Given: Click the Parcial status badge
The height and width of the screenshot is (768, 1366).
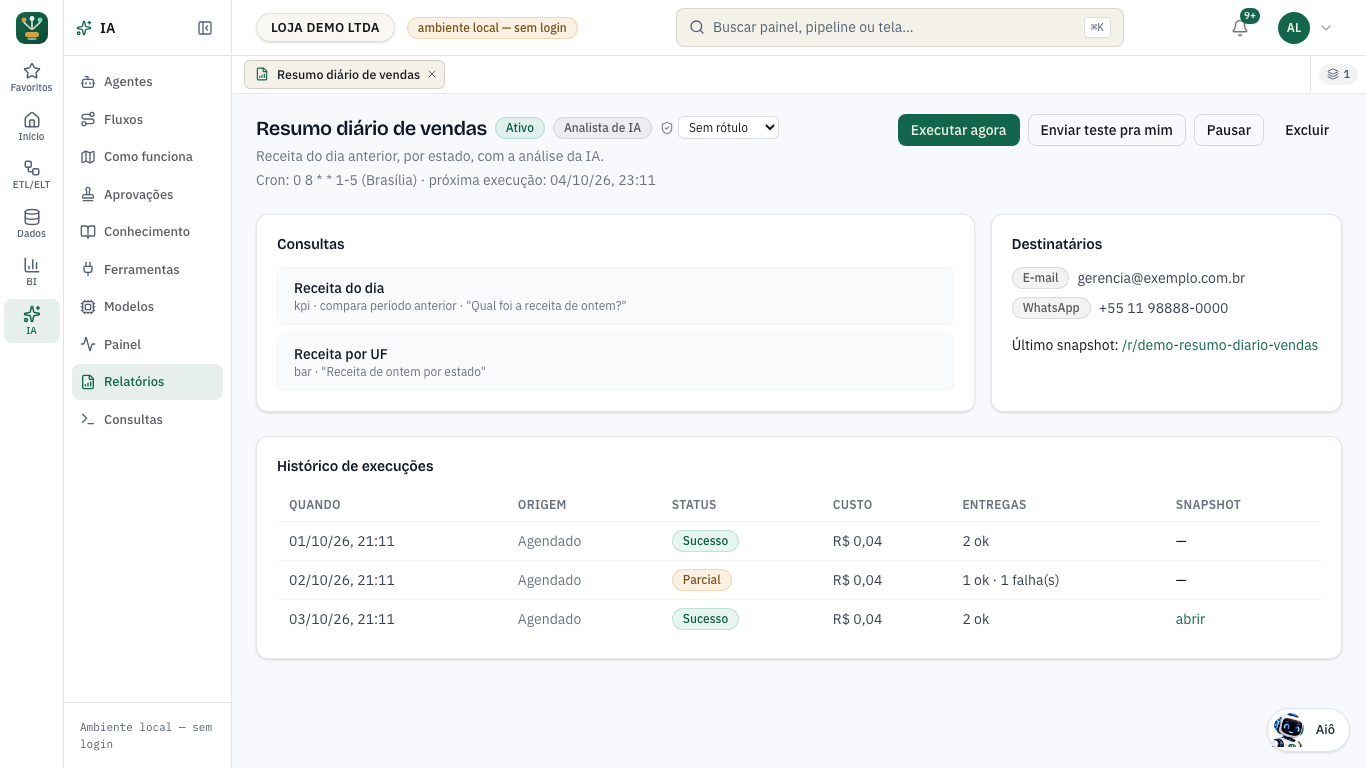Looking at the screenshot, I should tap(702, 580).
